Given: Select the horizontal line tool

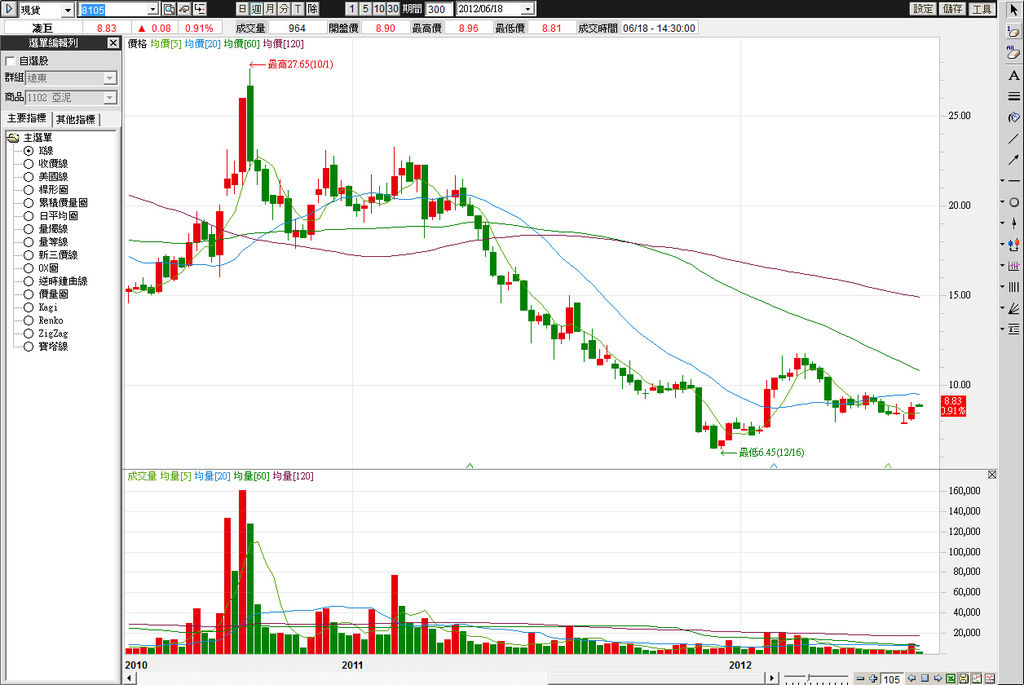Looking at the screenshot, I should coord(1014,181).
